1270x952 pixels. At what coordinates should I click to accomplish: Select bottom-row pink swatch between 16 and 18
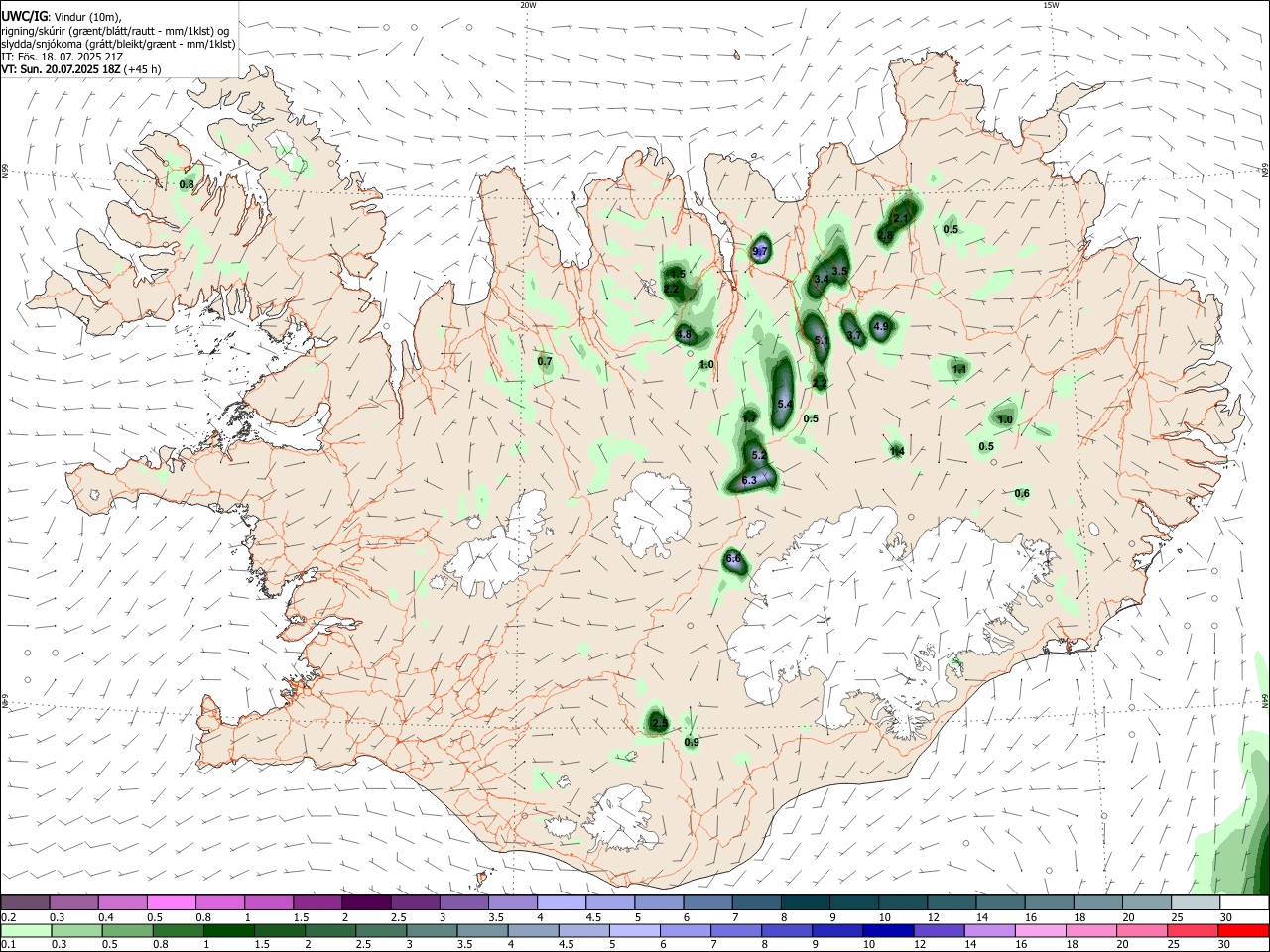pyautogui.click(x=1040, y=930)
